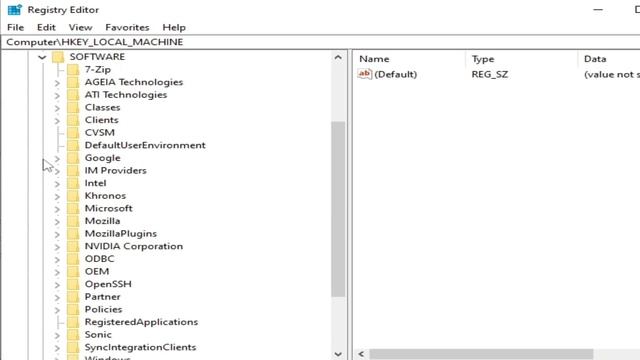
Task: Click the ab string icon beside (Default)
Action: pos(364,74)
